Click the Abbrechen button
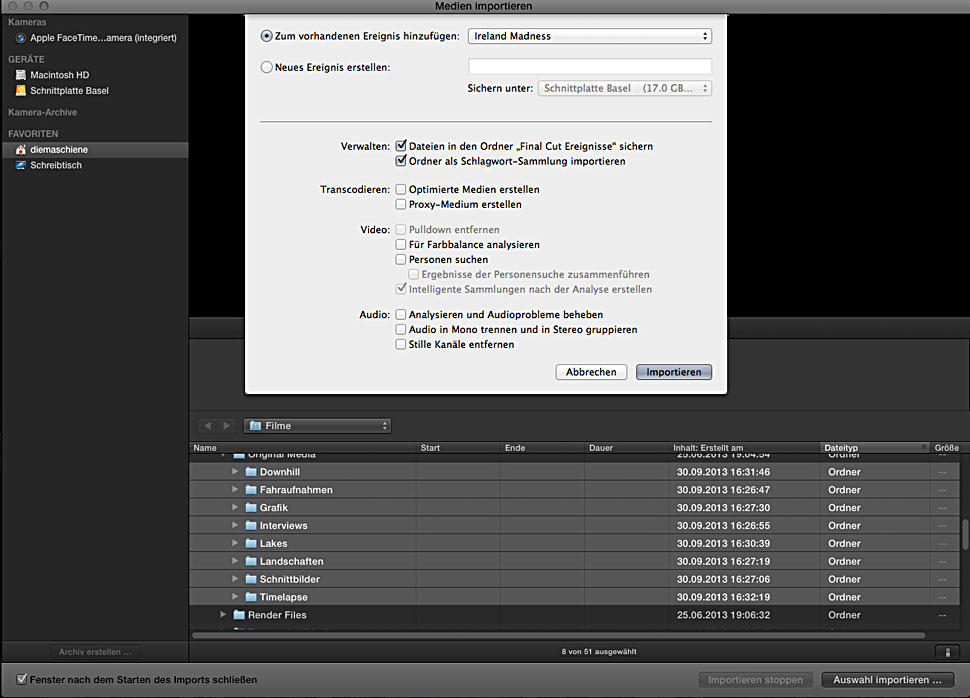 coord(591,372)
